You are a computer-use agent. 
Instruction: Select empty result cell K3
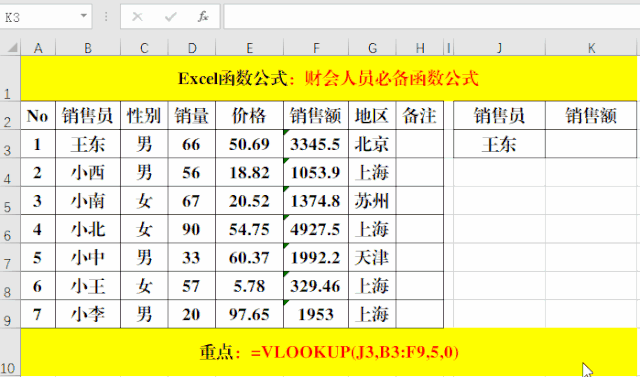(591, 144)
